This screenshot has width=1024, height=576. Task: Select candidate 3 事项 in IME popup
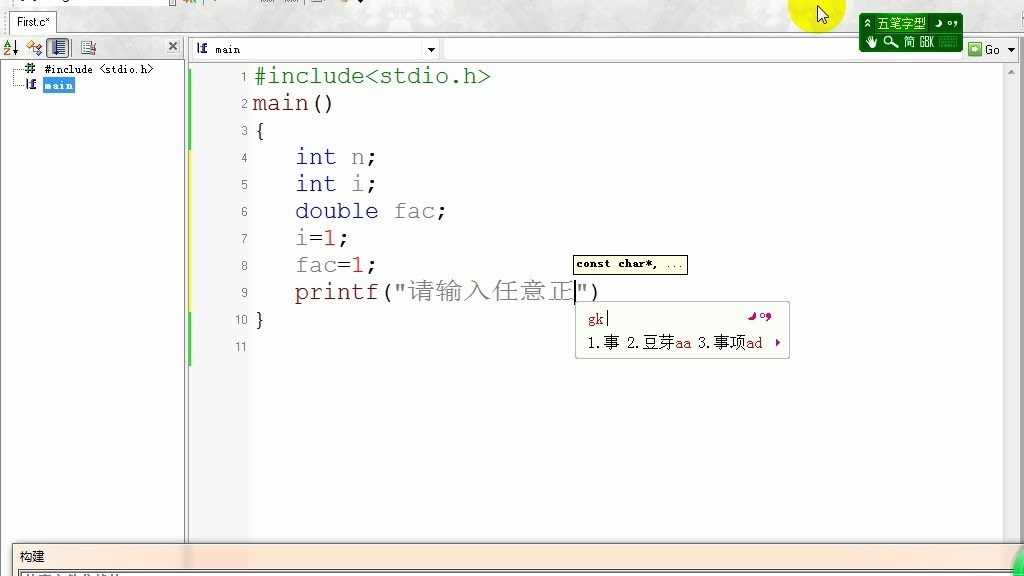729,343
